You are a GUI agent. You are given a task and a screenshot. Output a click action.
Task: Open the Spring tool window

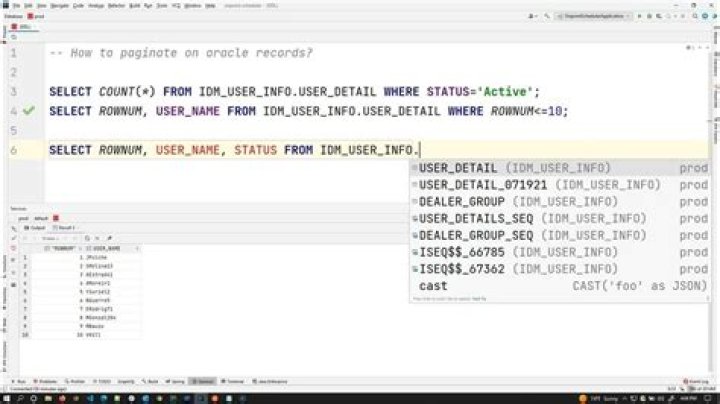pyautogui.click(x=178, y=381)
